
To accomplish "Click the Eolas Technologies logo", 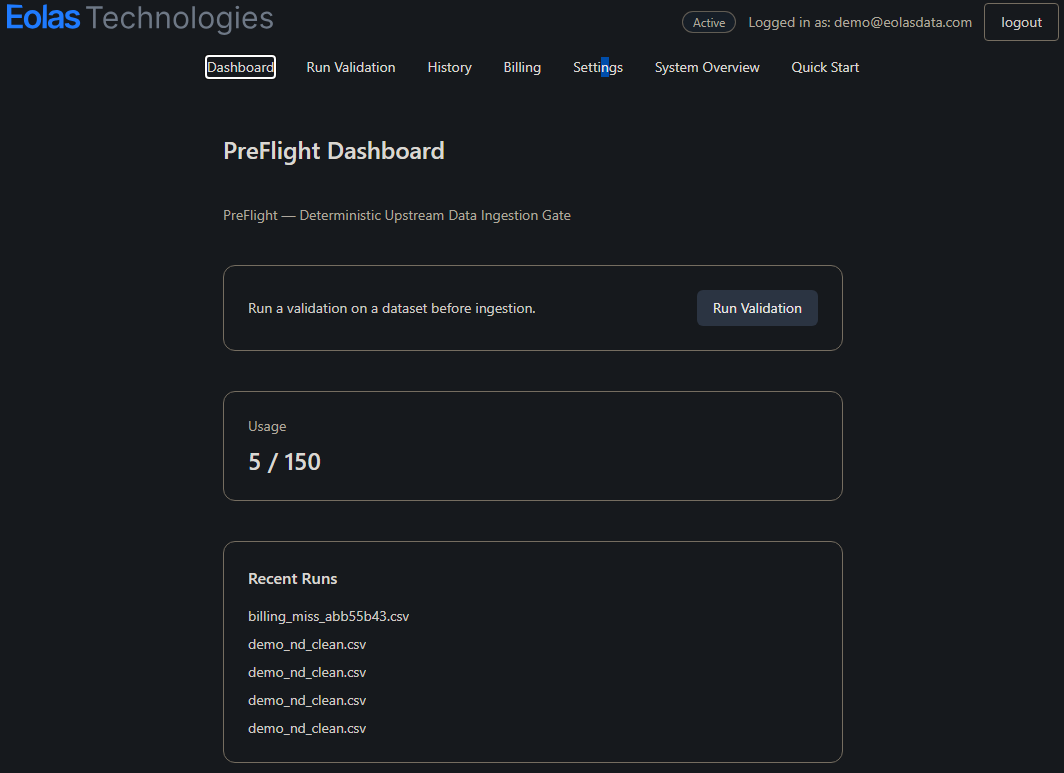I will click(x=139, y=18).
